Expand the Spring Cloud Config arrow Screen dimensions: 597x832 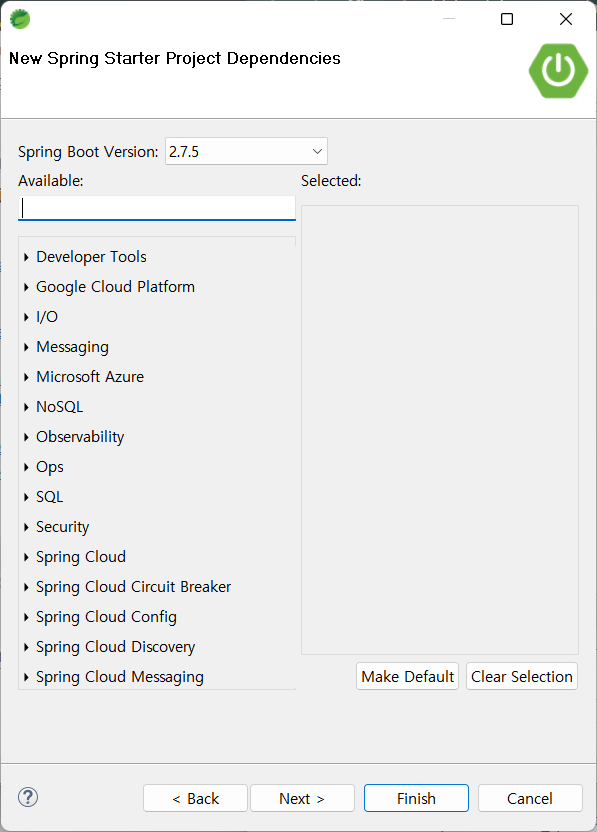pos(26,617)
